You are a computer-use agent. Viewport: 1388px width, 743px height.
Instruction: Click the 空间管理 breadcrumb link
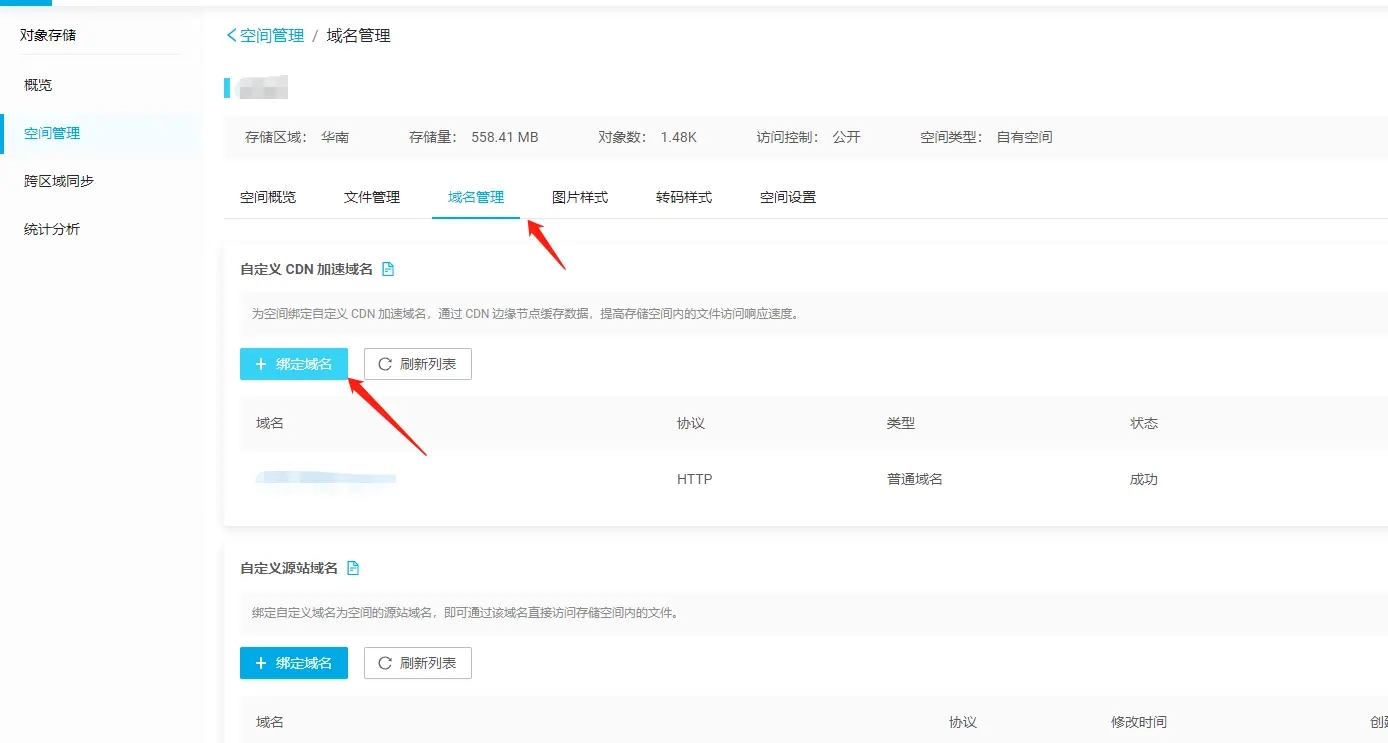[x=272, y=36]
